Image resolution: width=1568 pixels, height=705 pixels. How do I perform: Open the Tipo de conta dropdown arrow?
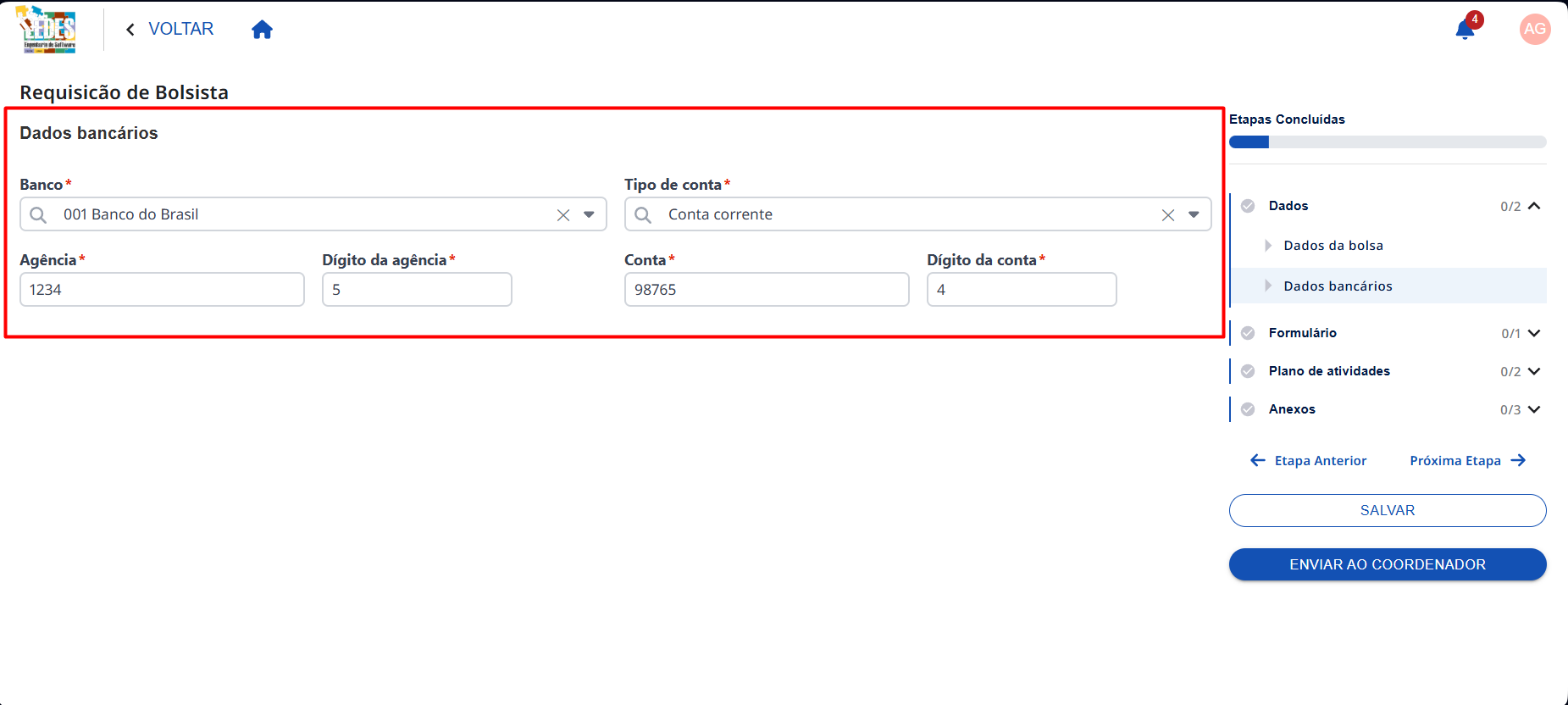[1194, 214]
